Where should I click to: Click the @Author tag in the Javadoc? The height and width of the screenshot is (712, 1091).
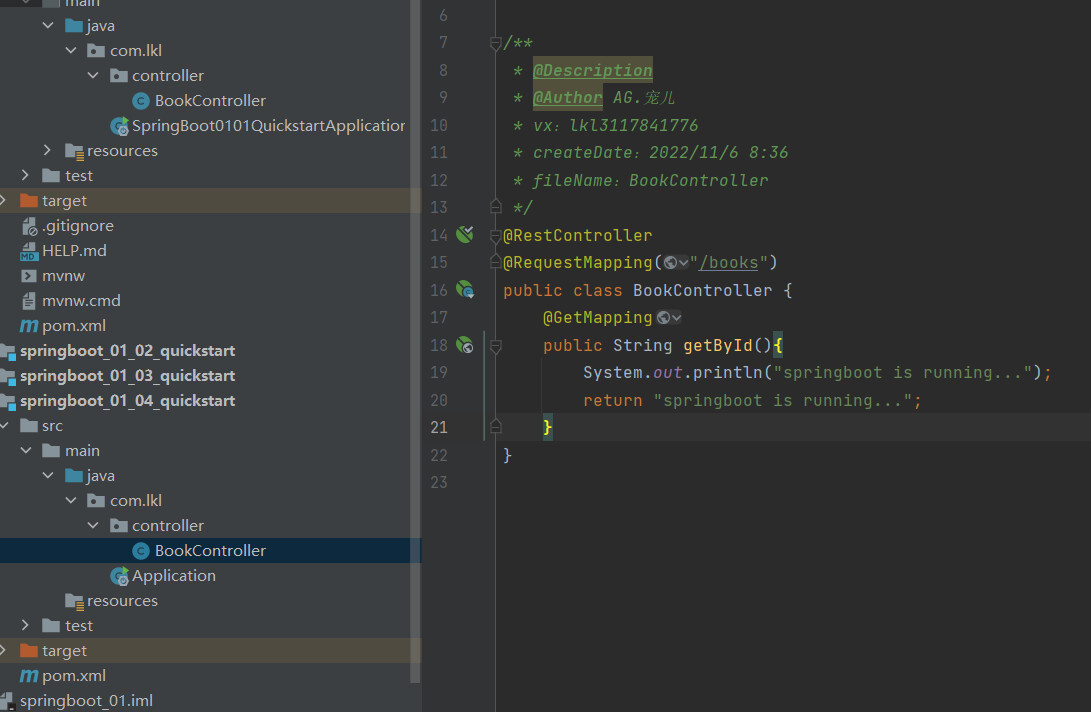[568, 97]
